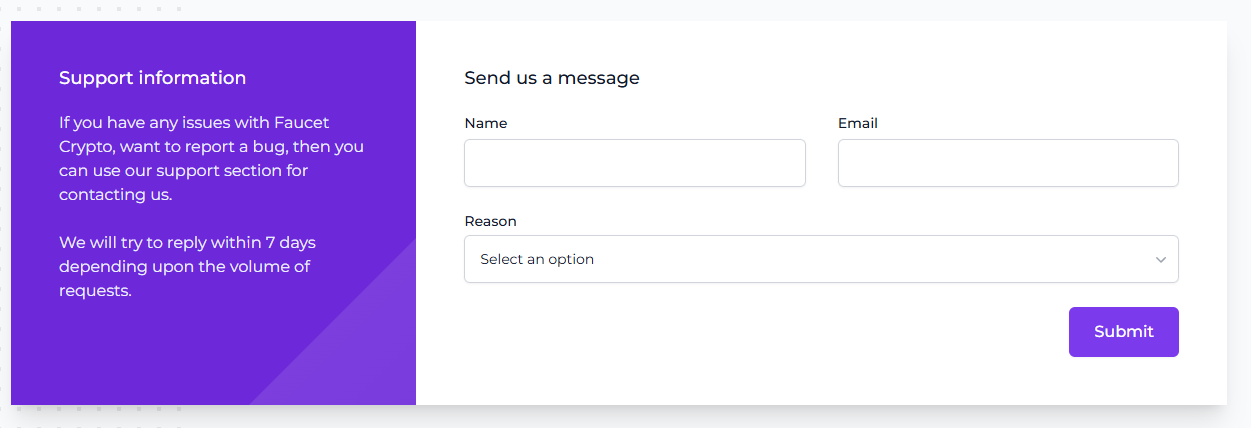Click the Name text input field
The width and height of the screenshot is (1251, 428).
coord(634,163)
